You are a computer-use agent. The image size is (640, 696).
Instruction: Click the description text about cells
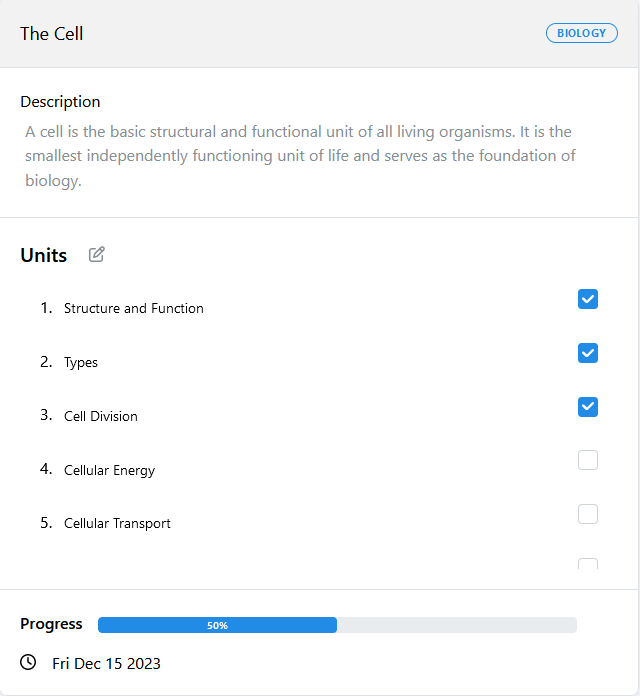300,156
